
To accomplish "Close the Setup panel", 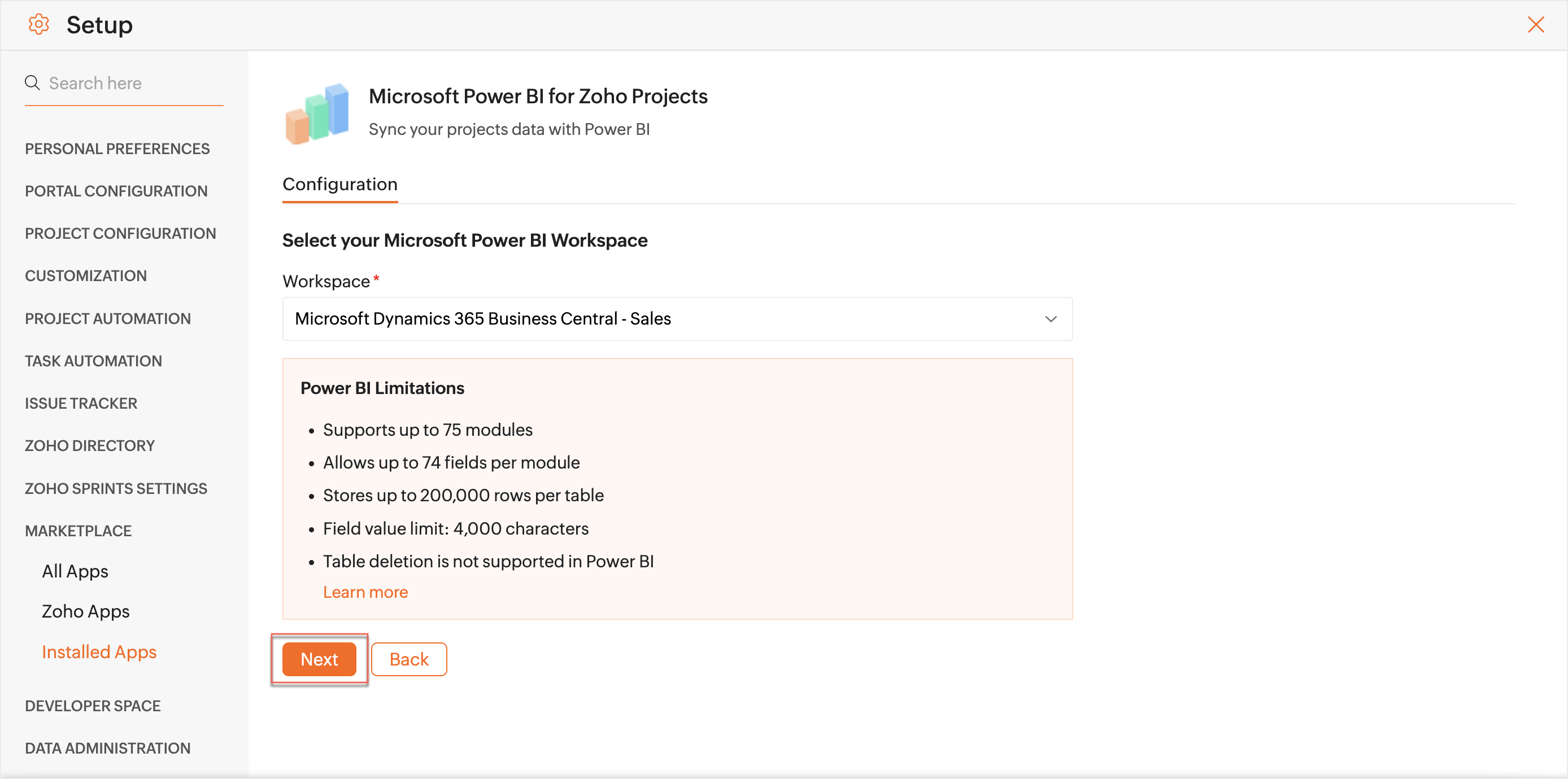I will pos(1536,25).
